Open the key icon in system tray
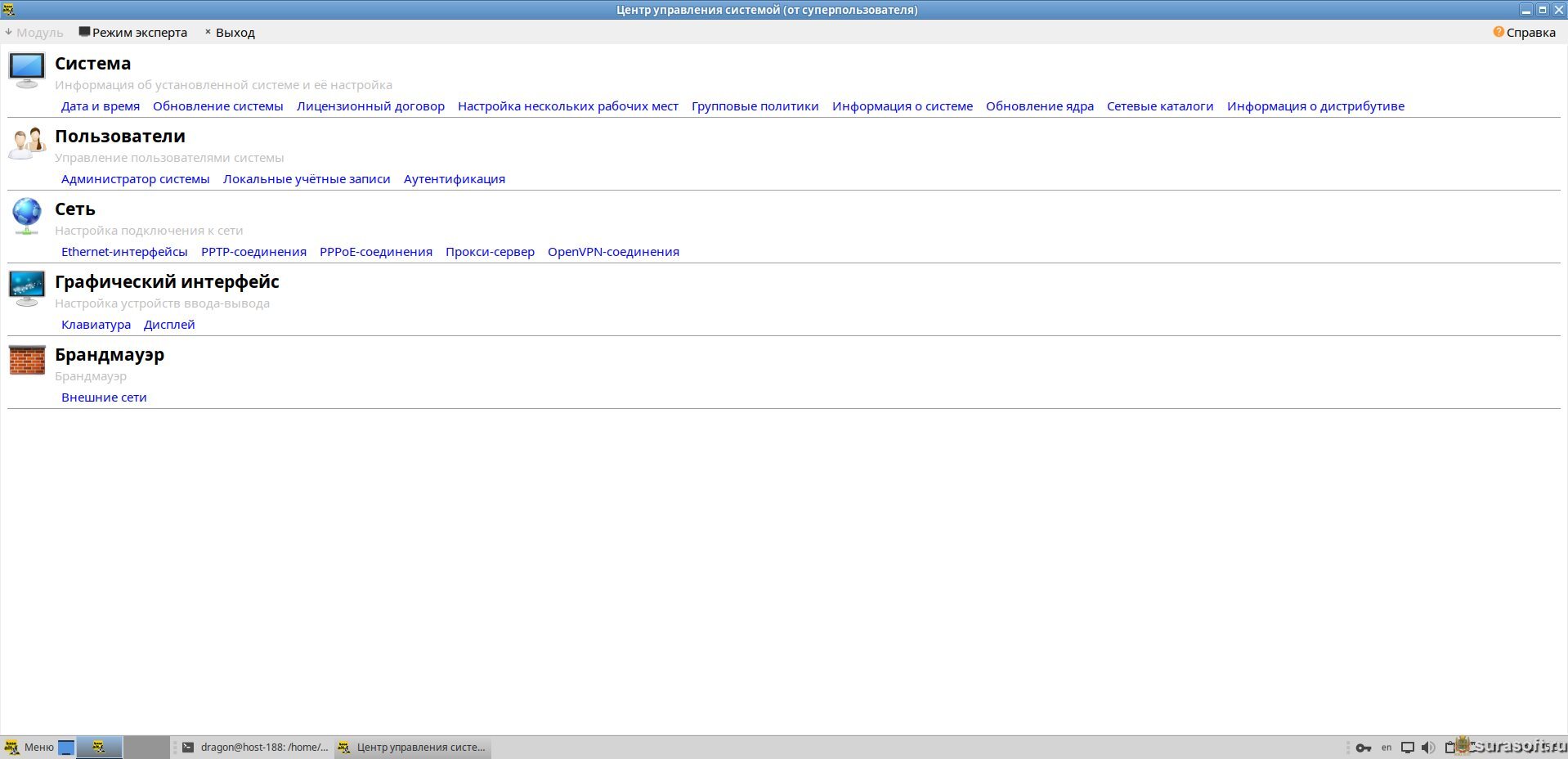This screenshot has width=1568, height=759. pos(1363,748)
